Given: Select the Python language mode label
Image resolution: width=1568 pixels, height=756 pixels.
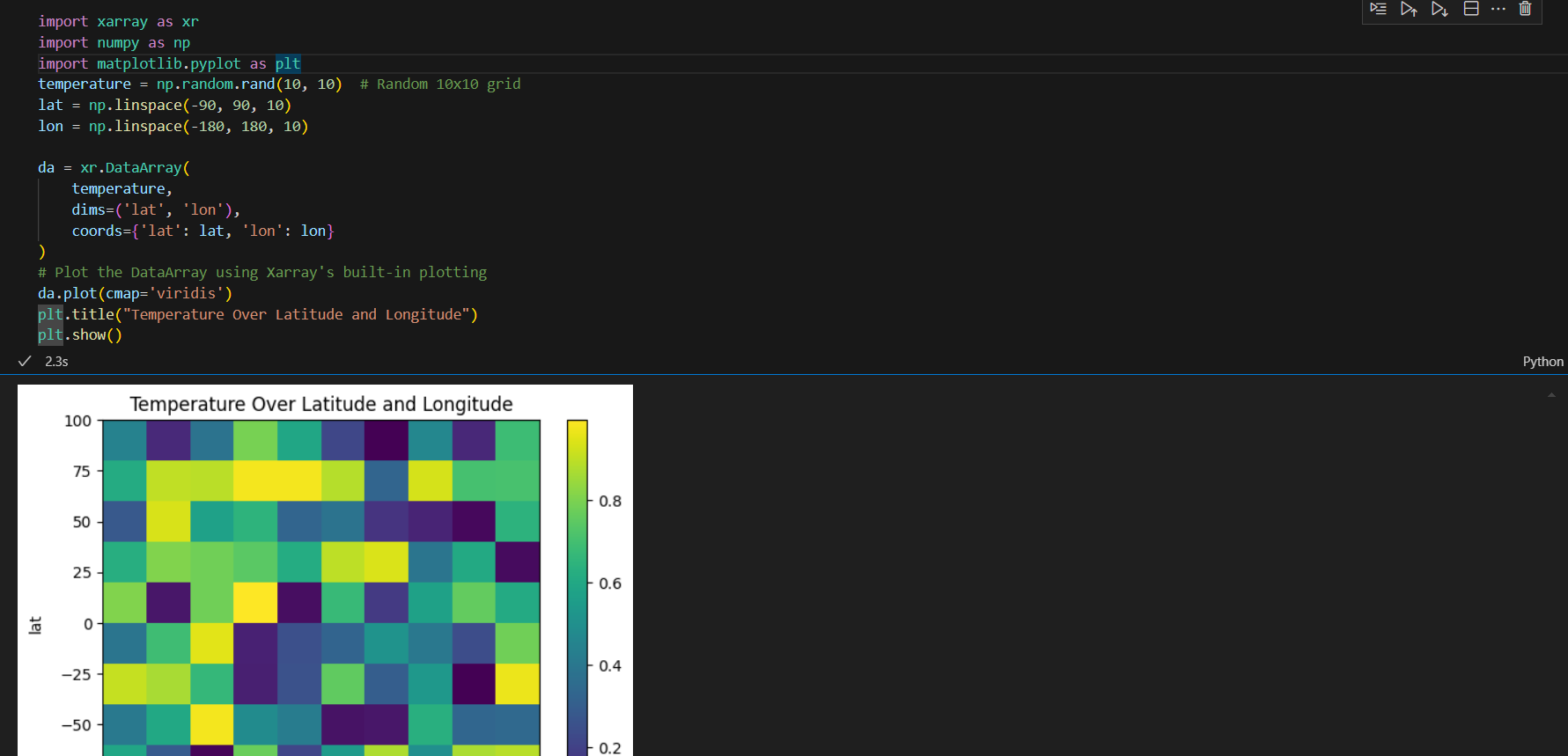Looking at the screenshot, I should pyautogui.click(x=1543, y=362).
